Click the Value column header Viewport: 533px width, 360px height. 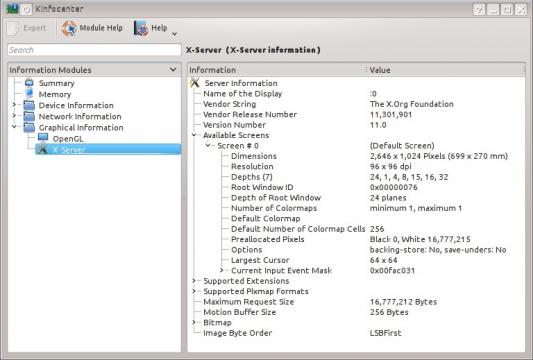coord(446,70)
